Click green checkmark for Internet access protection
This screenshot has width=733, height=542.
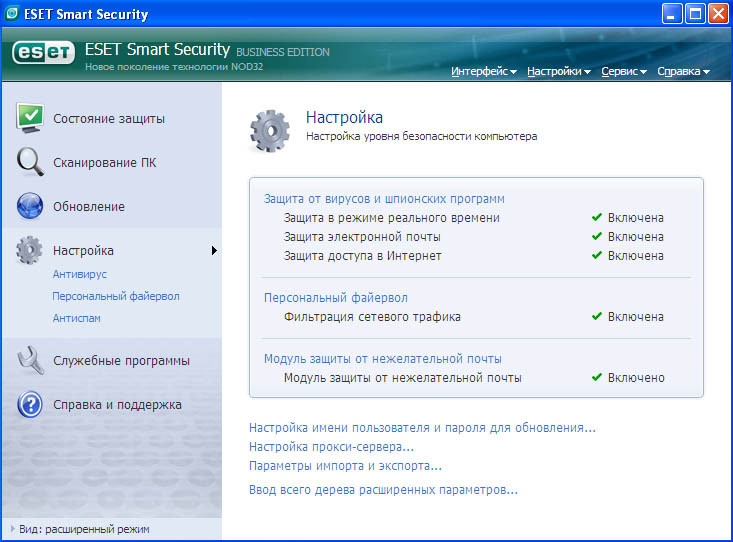coord(596,256)
